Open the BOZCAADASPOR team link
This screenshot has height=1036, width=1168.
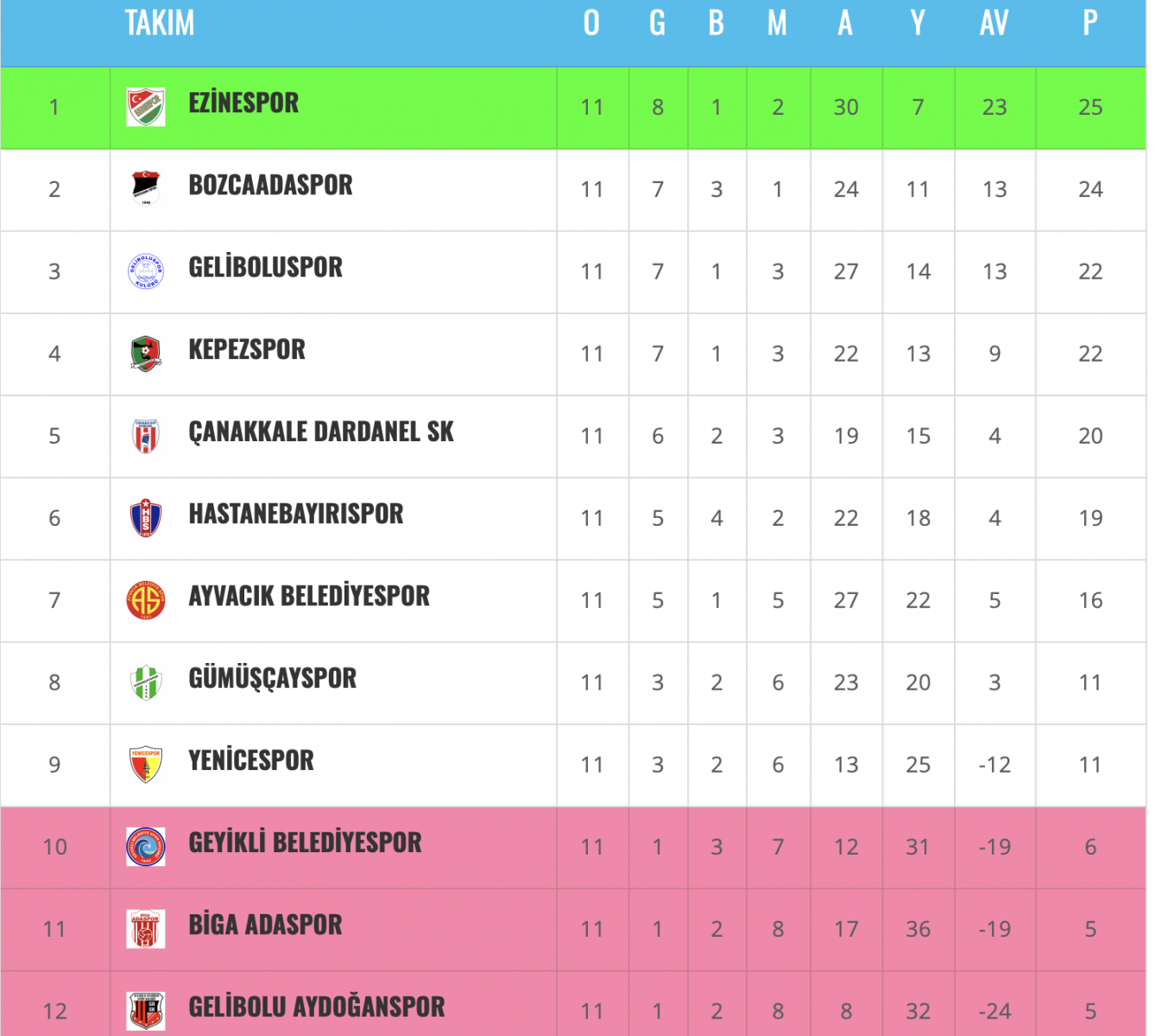coord(270,185)
